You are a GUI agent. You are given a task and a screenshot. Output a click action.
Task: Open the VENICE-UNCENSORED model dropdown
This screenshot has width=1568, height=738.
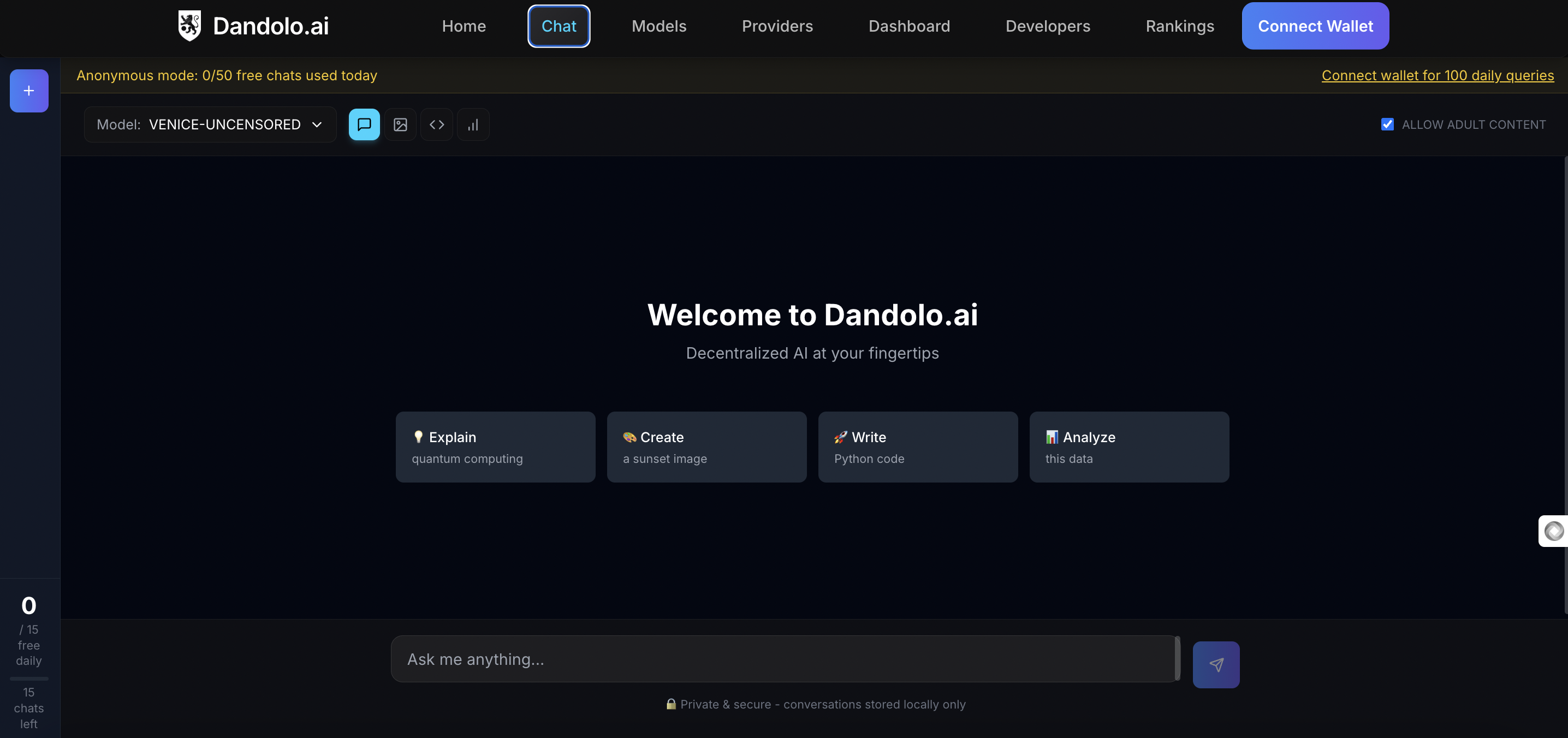pyautogui.click(x=210, y=124)
